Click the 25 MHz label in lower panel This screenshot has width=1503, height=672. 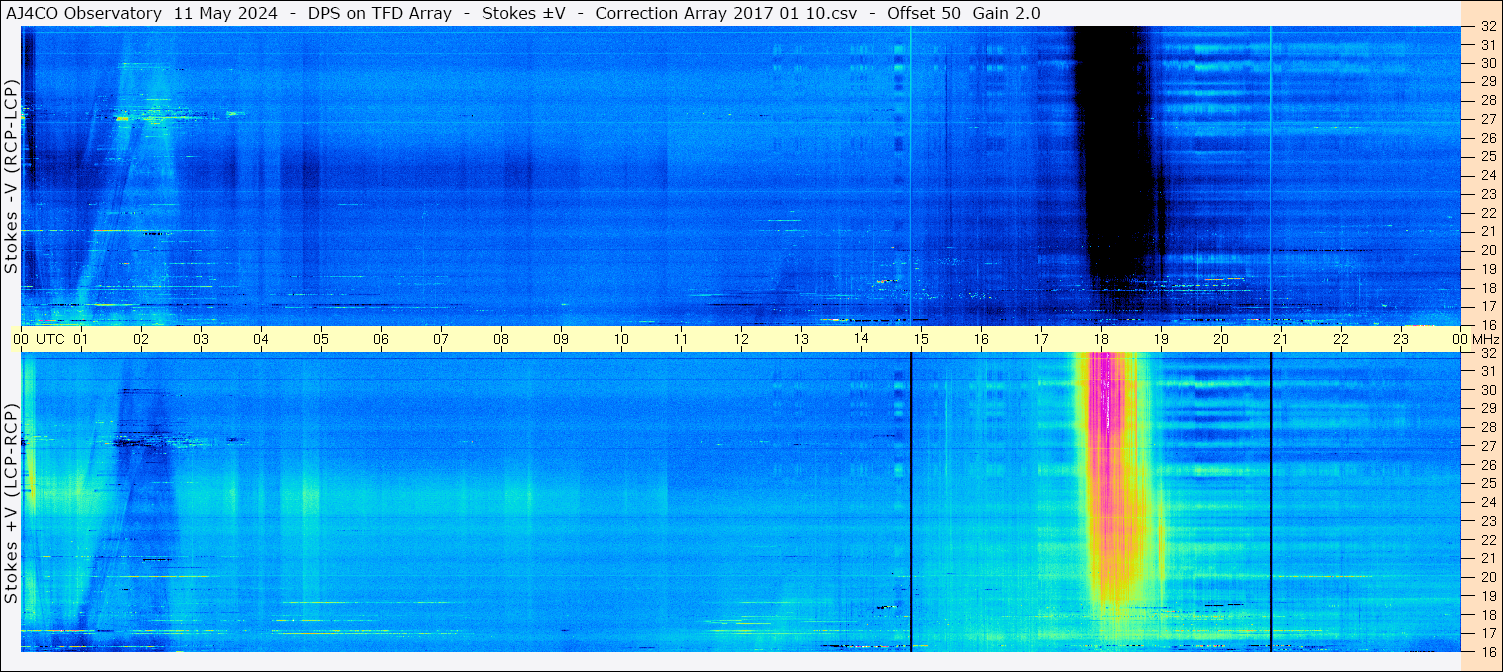1487,483
